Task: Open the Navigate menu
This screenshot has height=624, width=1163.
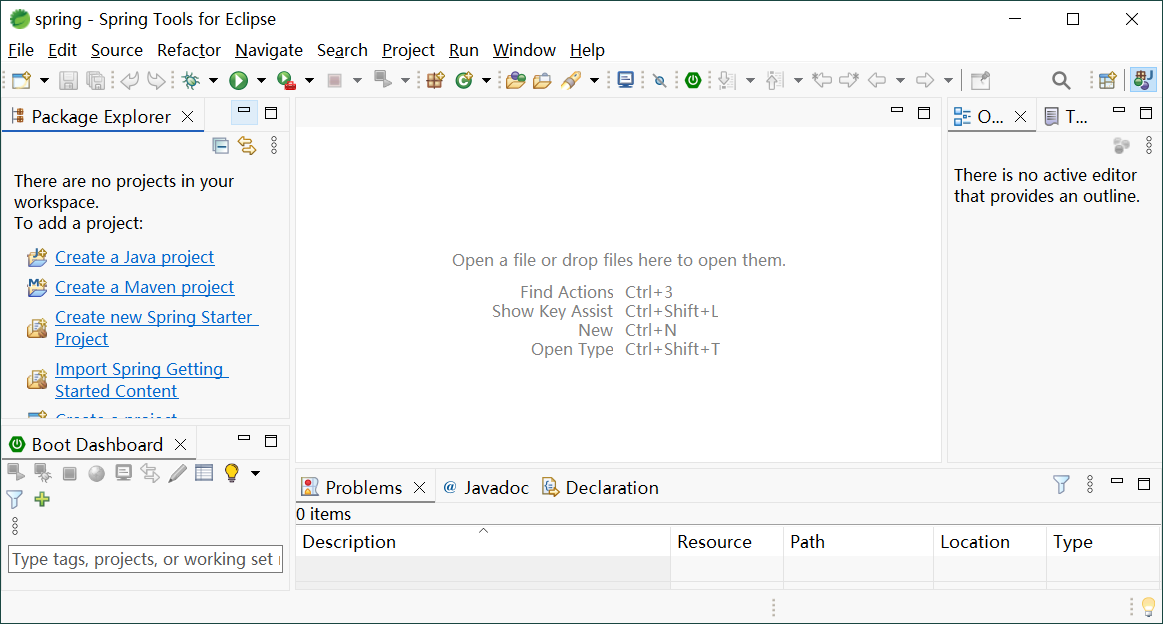Action: [x=268, y=50]
